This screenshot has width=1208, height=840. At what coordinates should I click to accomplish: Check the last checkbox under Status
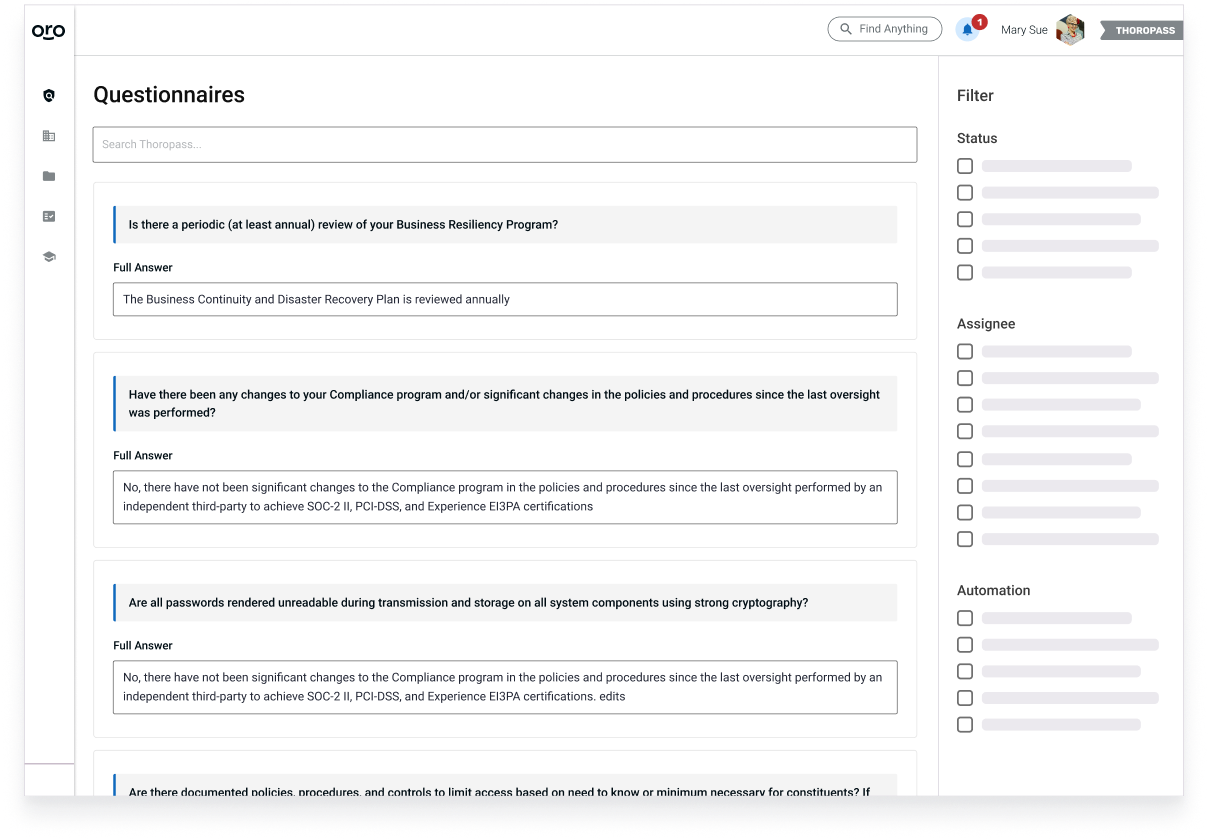(965, 272)
